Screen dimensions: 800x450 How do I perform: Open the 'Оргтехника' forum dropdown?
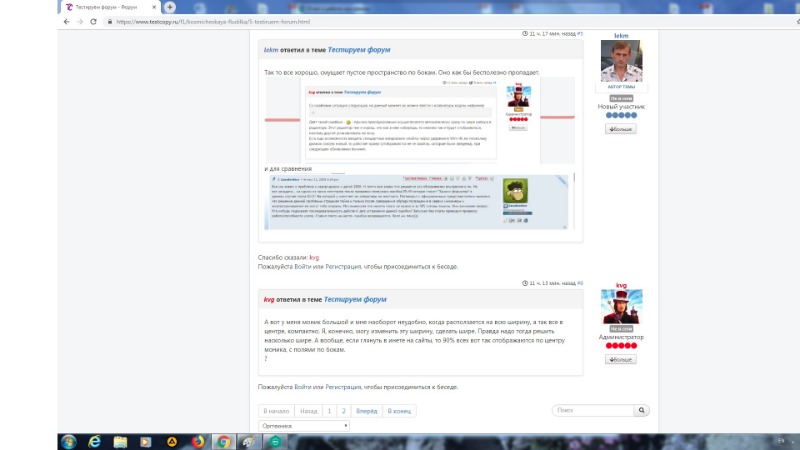303,425
